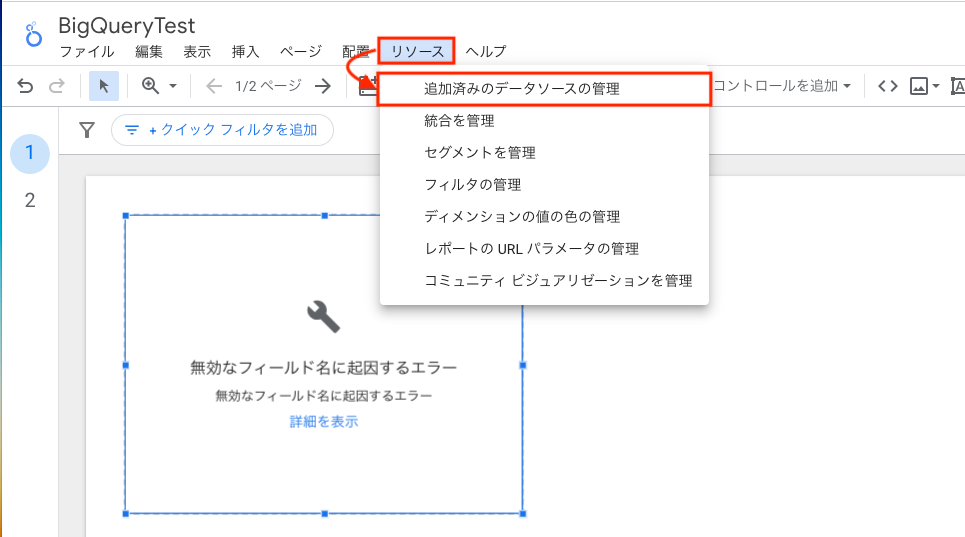Select page 2 in the sidebar
This screenshot has width=965, height=537.
pyautogui.click(x=30, y=201)
